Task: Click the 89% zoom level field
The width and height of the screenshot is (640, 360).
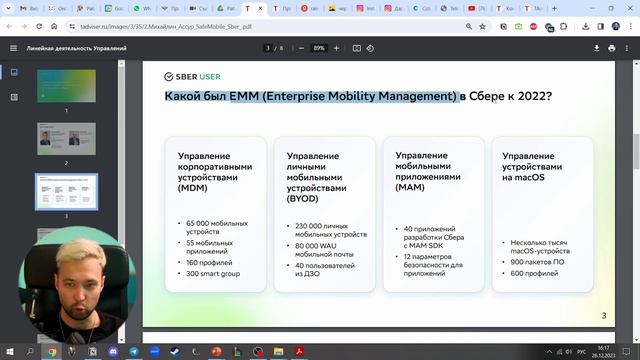Action: coord(319,48)
